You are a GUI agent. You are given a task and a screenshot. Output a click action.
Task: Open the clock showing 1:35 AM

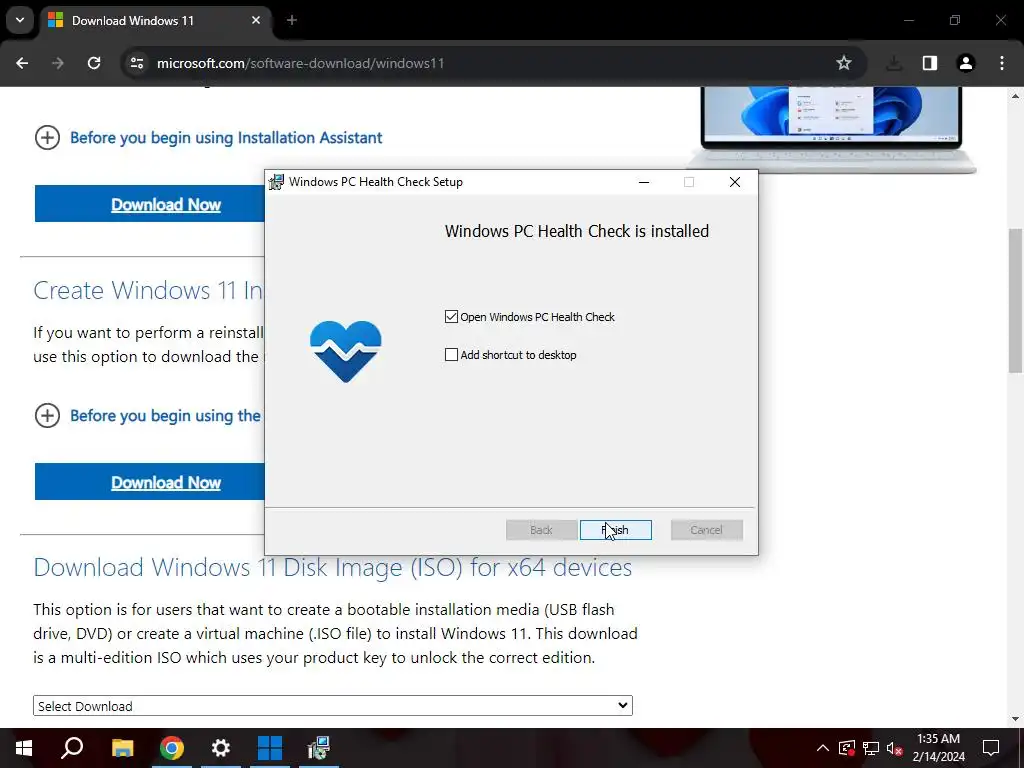938,748
